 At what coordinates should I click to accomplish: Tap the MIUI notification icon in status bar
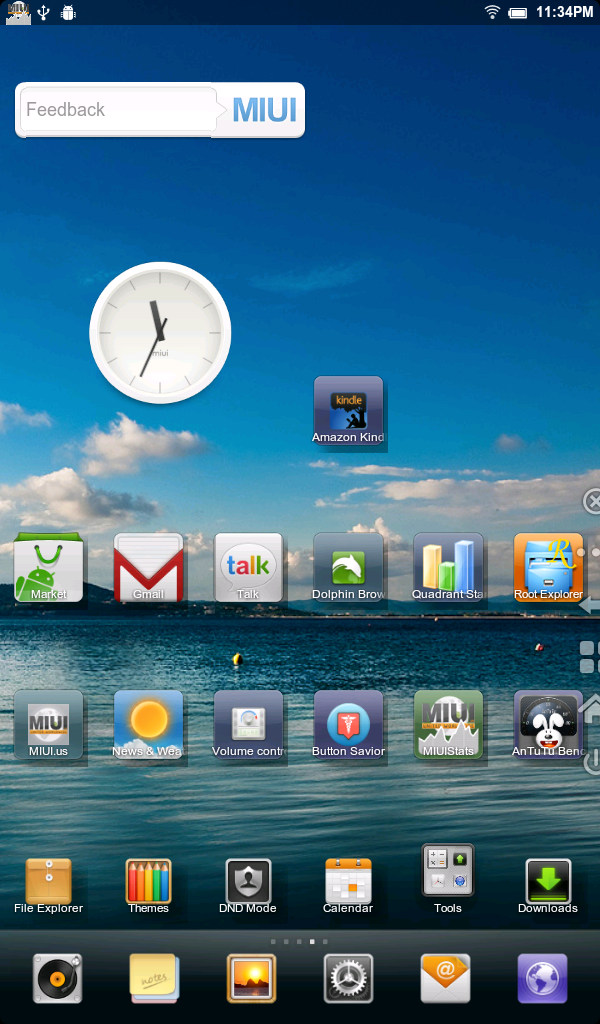tap(18, 13)
